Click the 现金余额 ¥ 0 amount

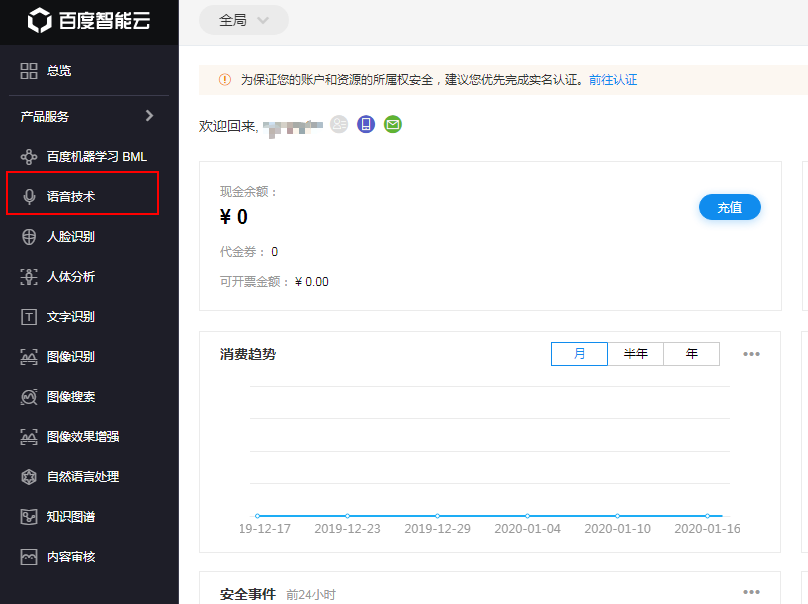233,217
